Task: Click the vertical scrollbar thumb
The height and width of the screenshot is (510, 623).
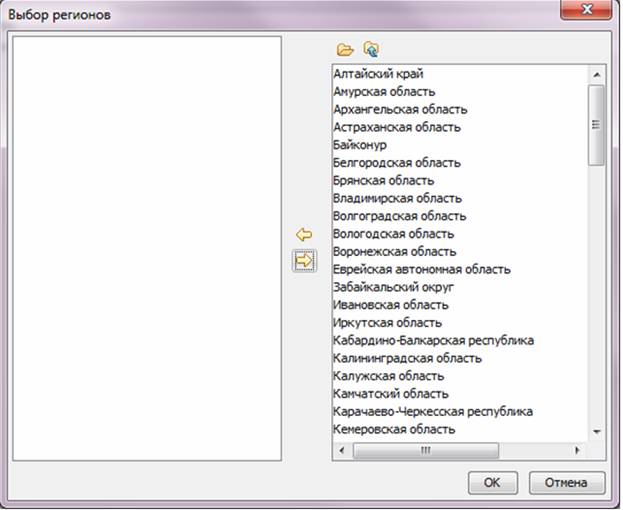Action: [x=596, y=125]
